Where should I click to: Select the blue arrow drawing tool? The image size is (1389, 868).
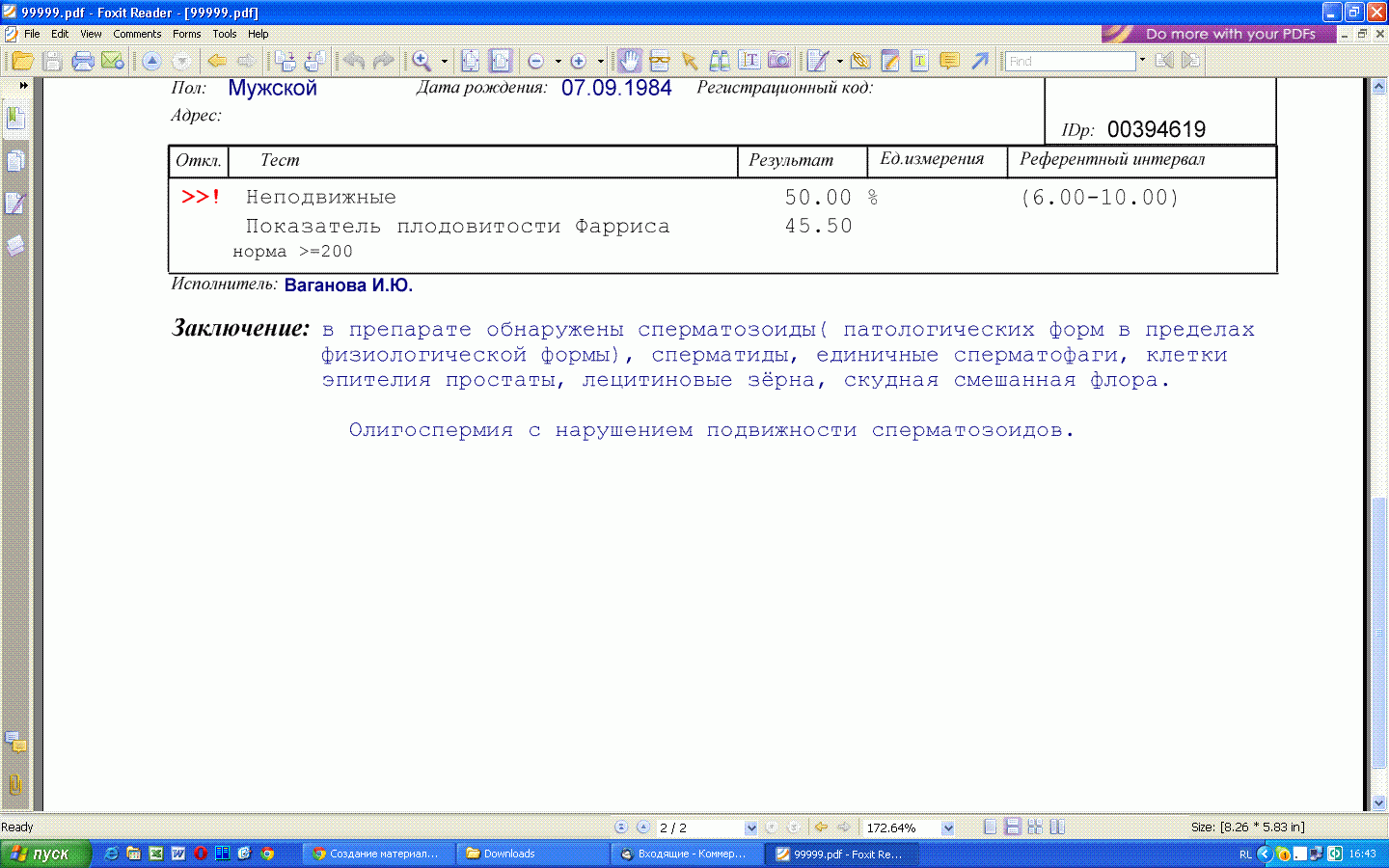(x=980, y=61)
